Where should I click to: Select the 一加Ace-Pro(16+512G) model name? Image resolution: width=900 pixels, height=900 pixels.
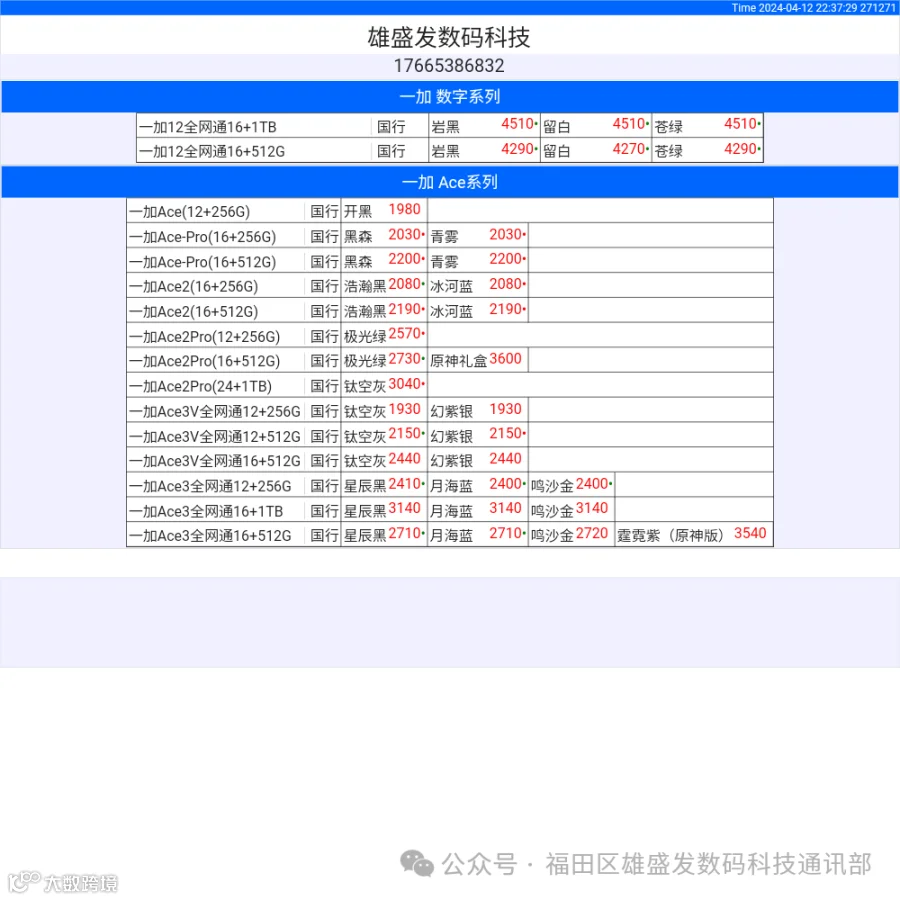(x=203, y=262)
